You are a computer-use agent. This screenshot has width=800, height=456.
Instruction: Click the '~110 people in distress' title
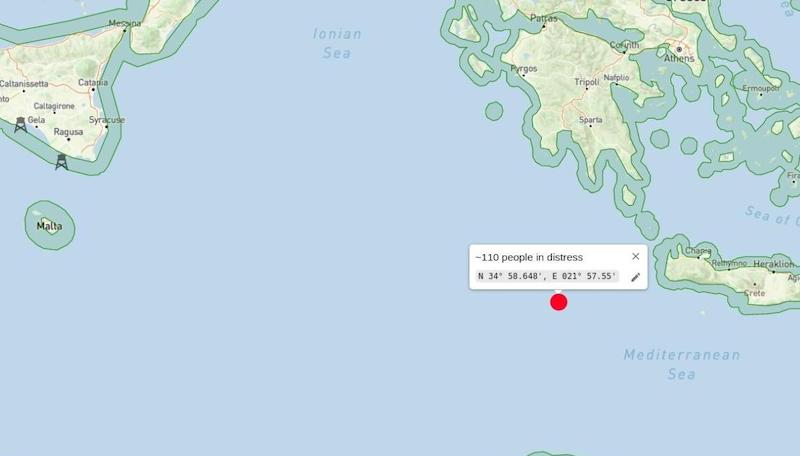click(529, 258)
